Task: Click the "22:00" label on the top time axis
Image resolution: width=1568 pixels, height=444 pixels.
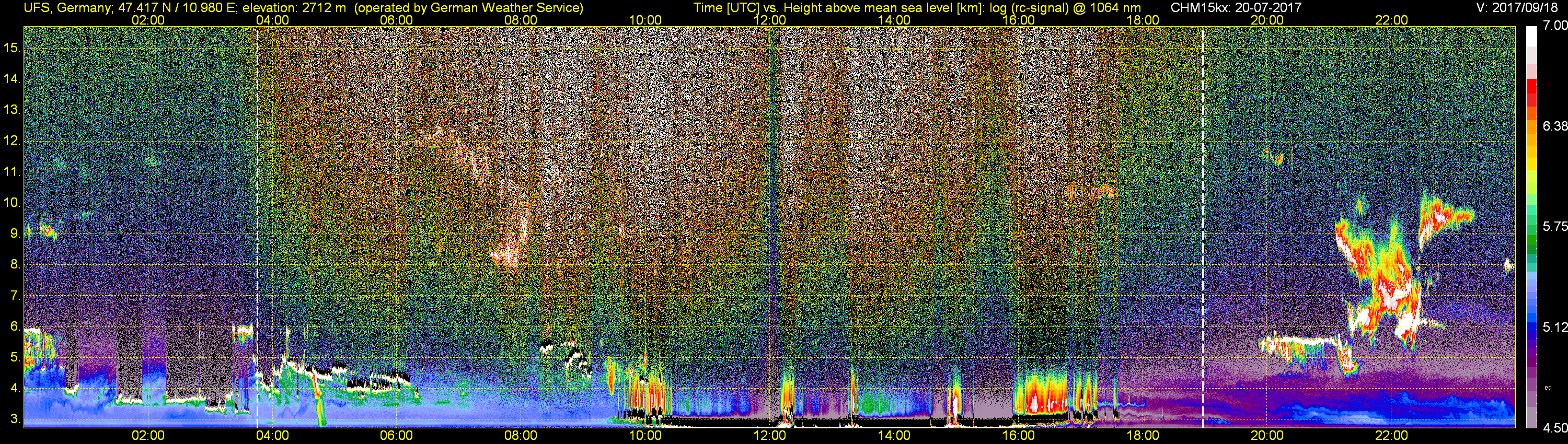Action: click(1391, 20)
